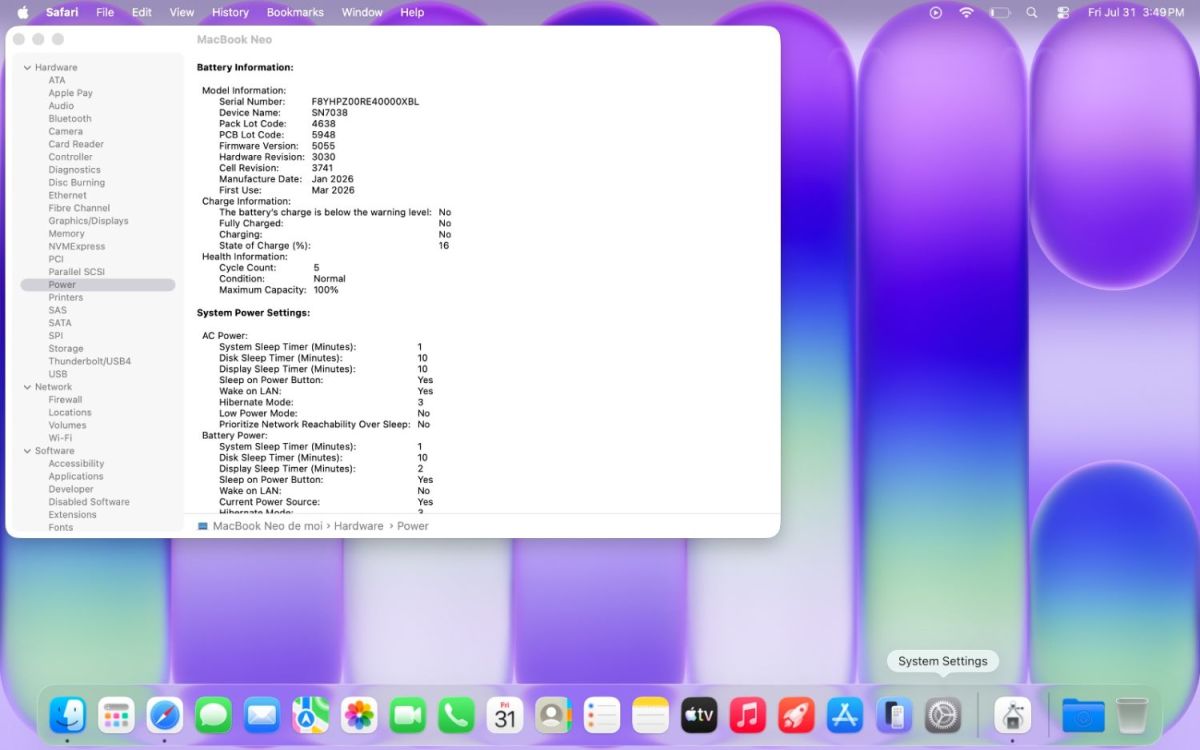Open the Phone app in Dock

456,715
